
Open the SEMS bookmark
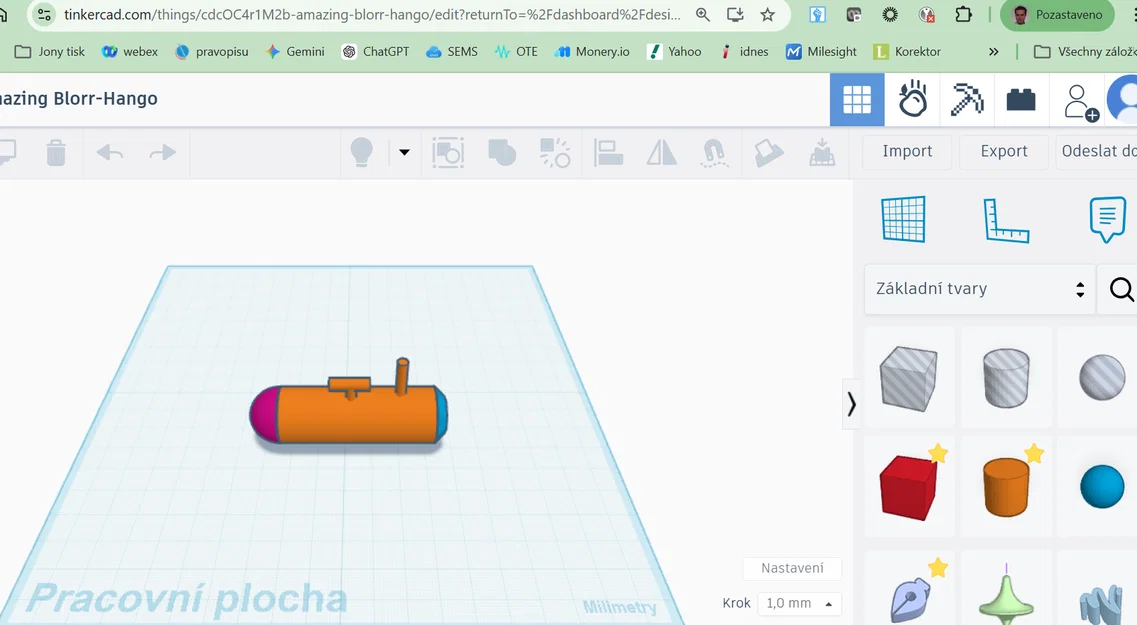[x=452, y=51]
